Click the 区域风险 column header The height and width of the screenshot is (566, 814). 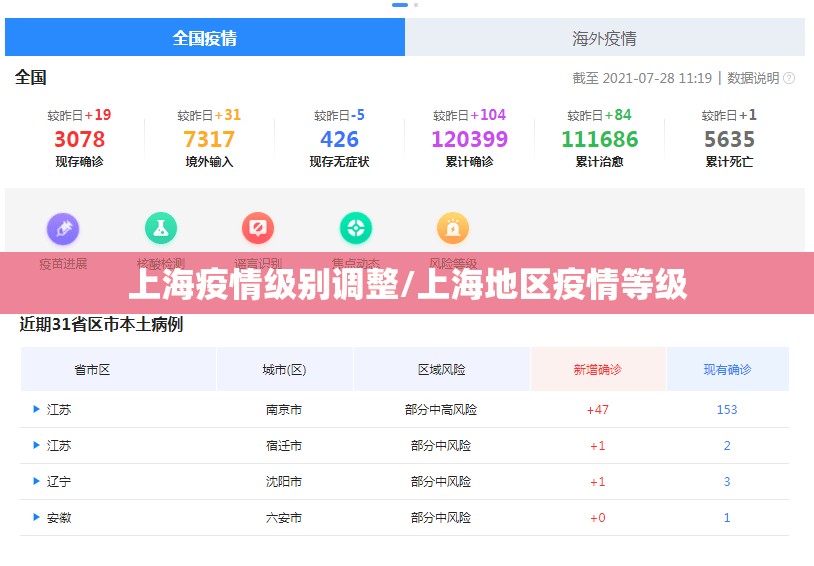[x=441, y=369]
